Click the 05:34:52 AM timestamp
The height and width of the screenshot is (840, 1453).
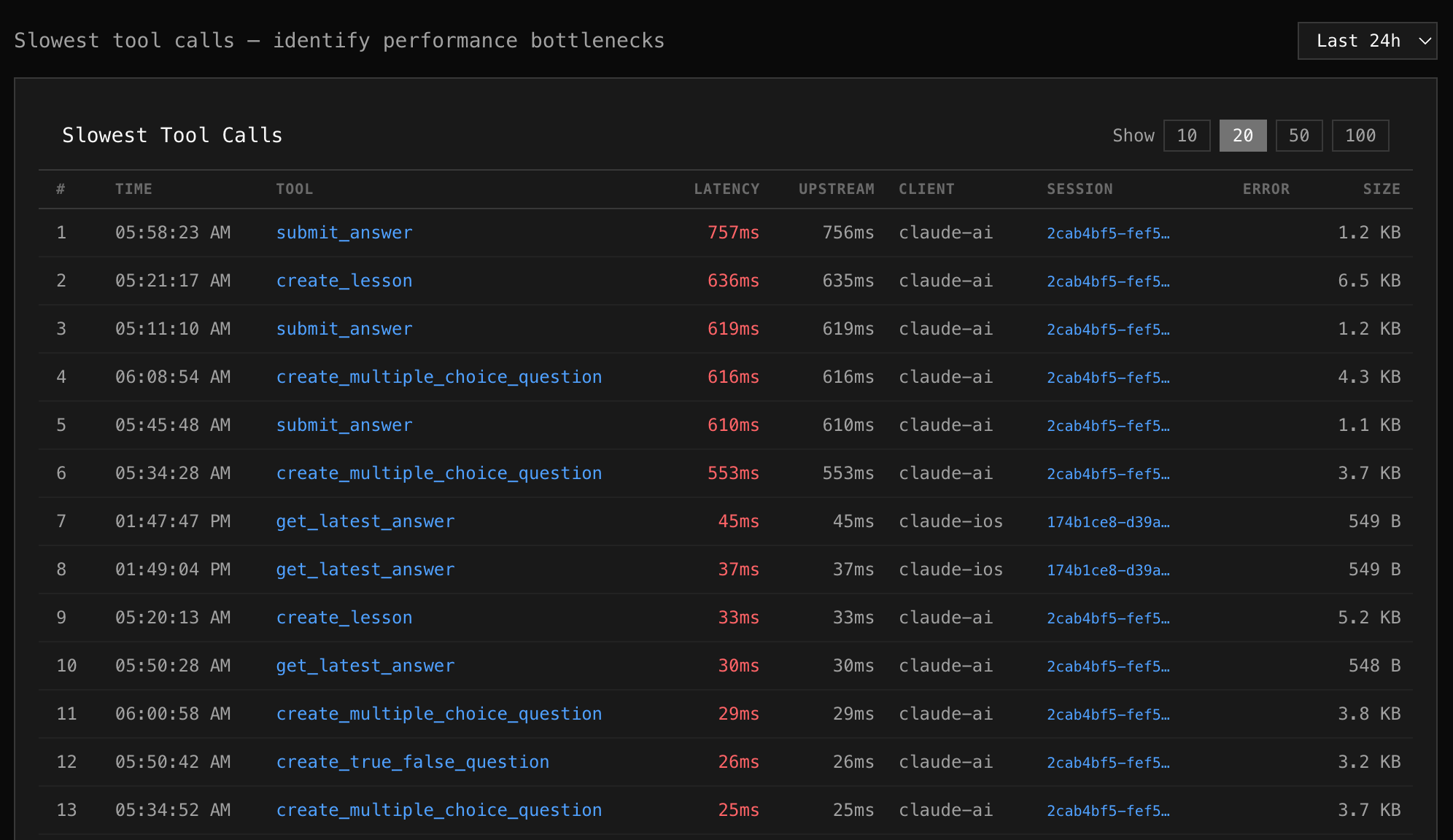[x=173, y=810]
